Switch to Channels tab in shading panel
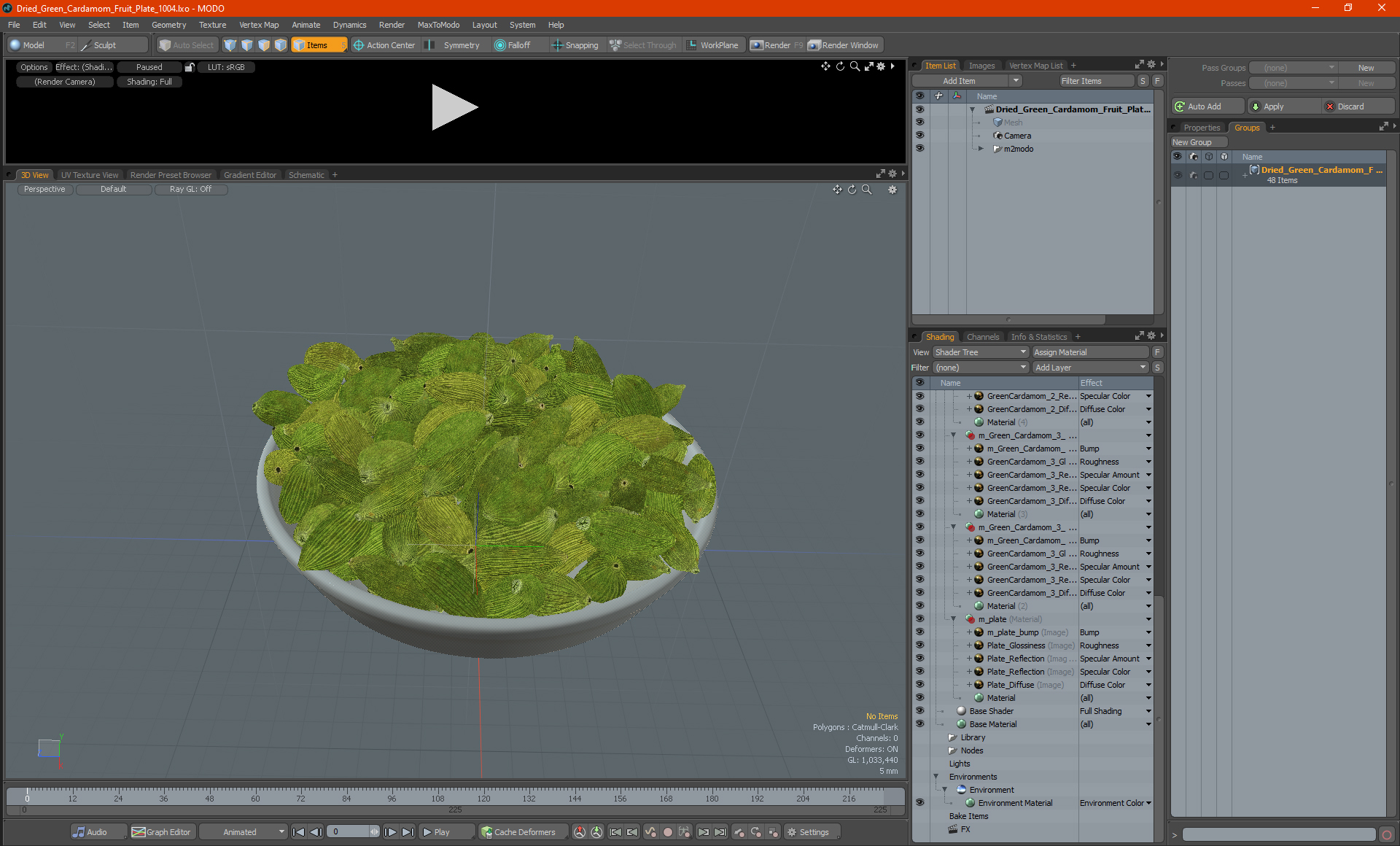This screenshot has height=846, width=1400. (x=983, y=337)
